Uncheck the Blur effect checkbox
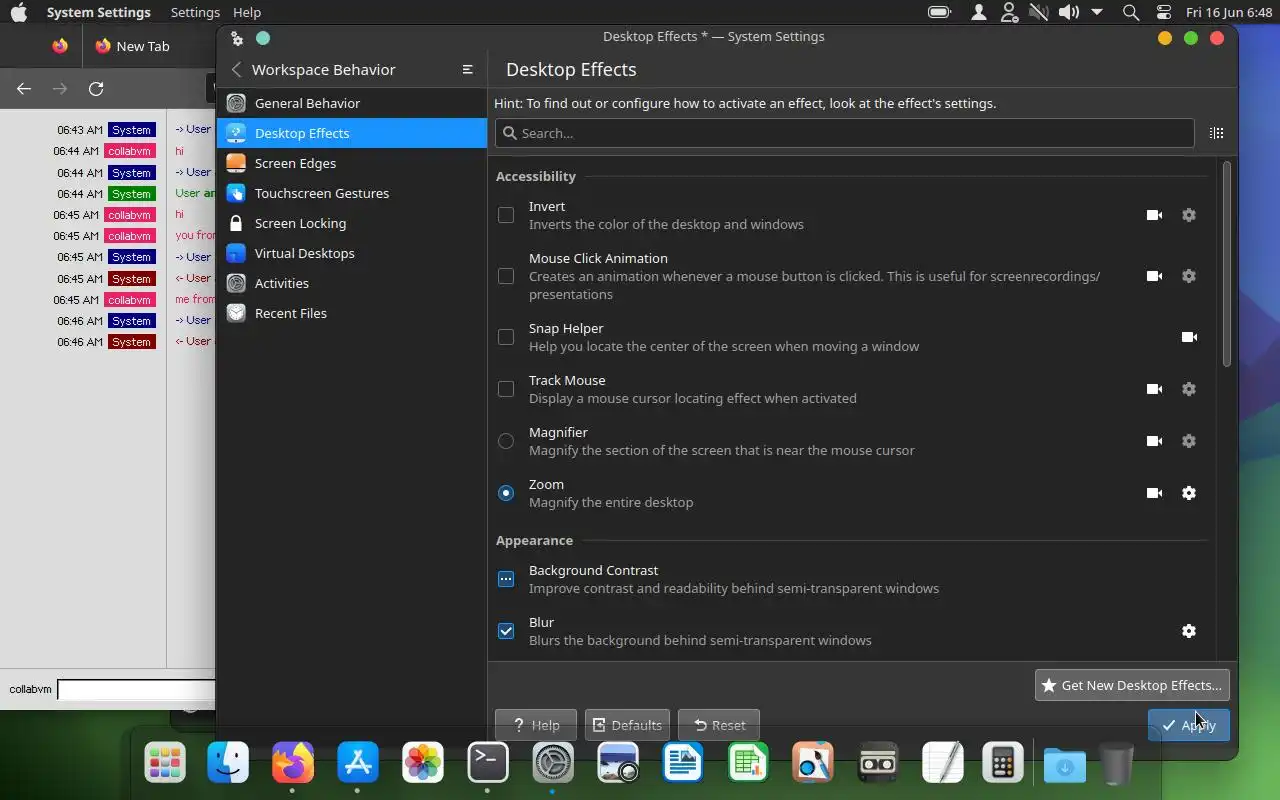Image resolution: width=1280 pixels, height=800 pixels. (x=506, y=631)
